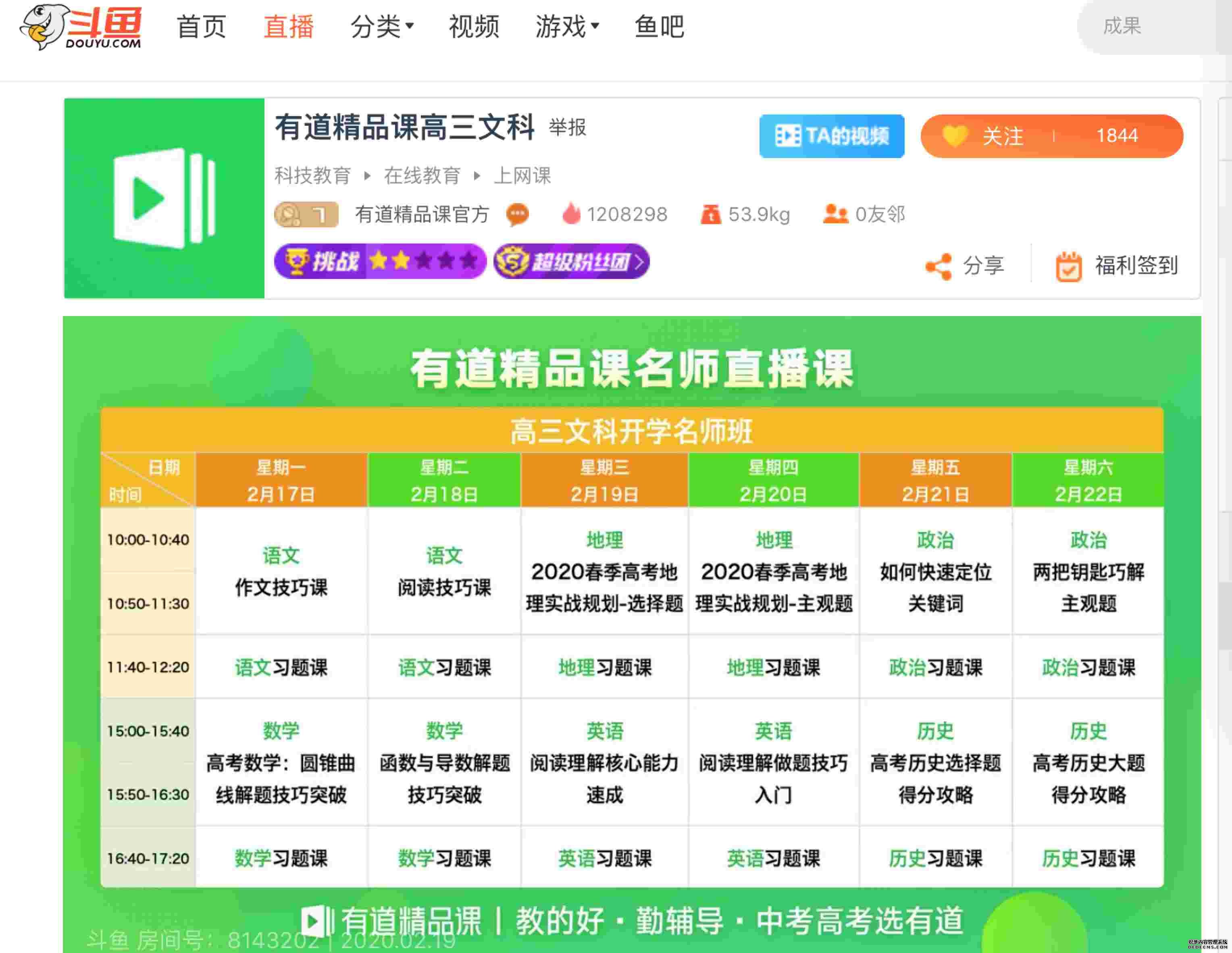Click the streamer level 1 badge
Image resolution: width=1232 pixels, height=953 pixels.
tap(306, 214)
